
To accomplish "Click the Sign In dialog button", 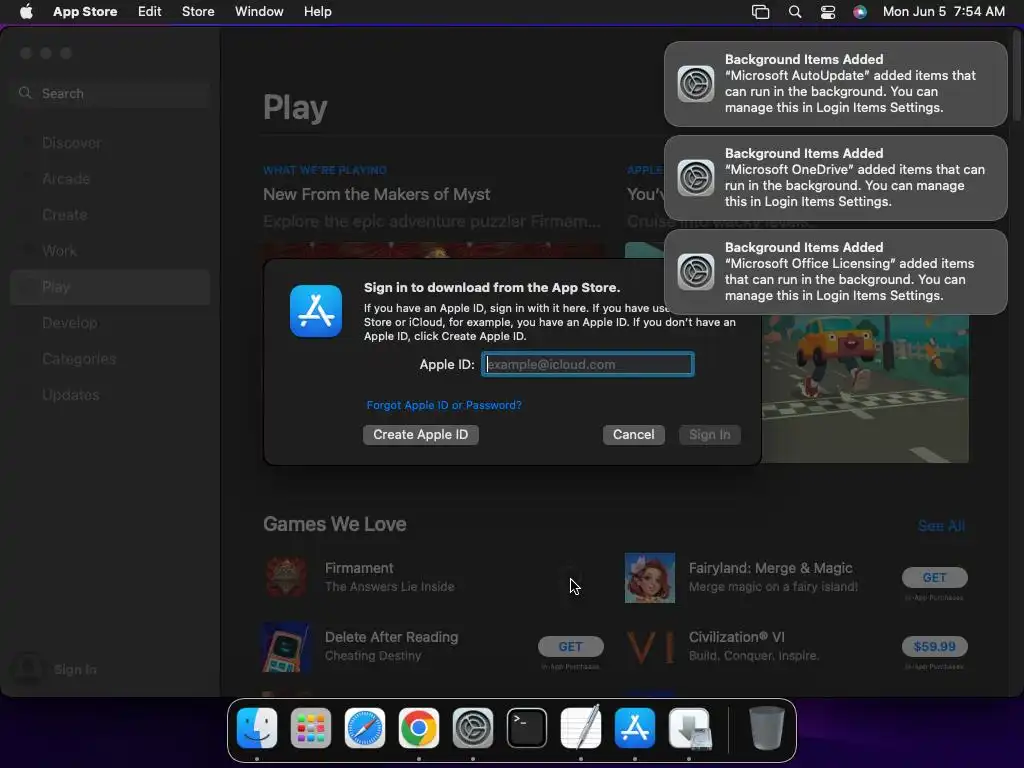I will coord(710,435).
